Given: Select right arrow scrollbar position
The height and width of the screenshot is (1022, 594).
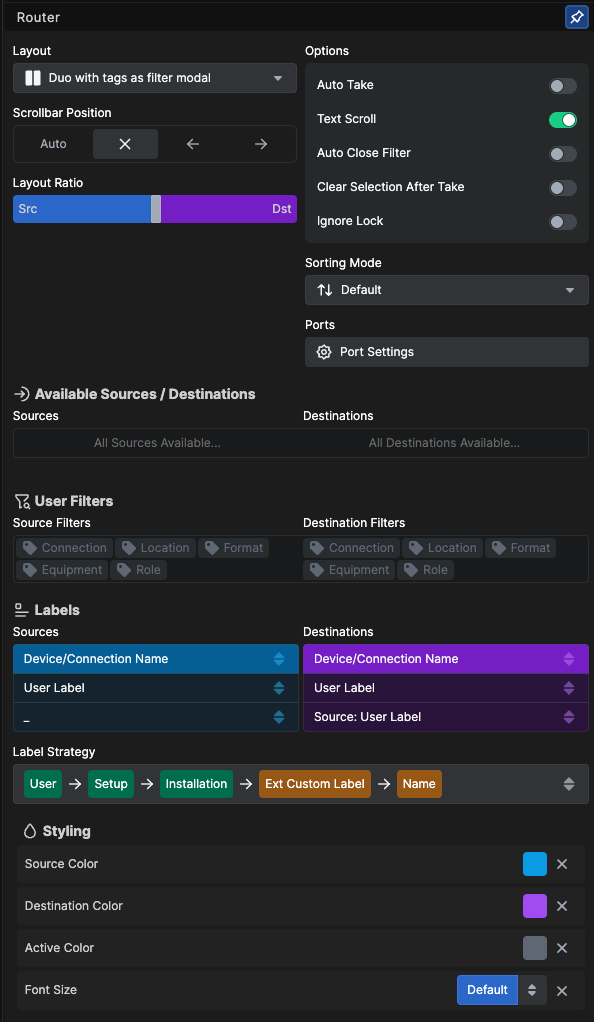Looking at the screenshot, I should click(261, 144).
